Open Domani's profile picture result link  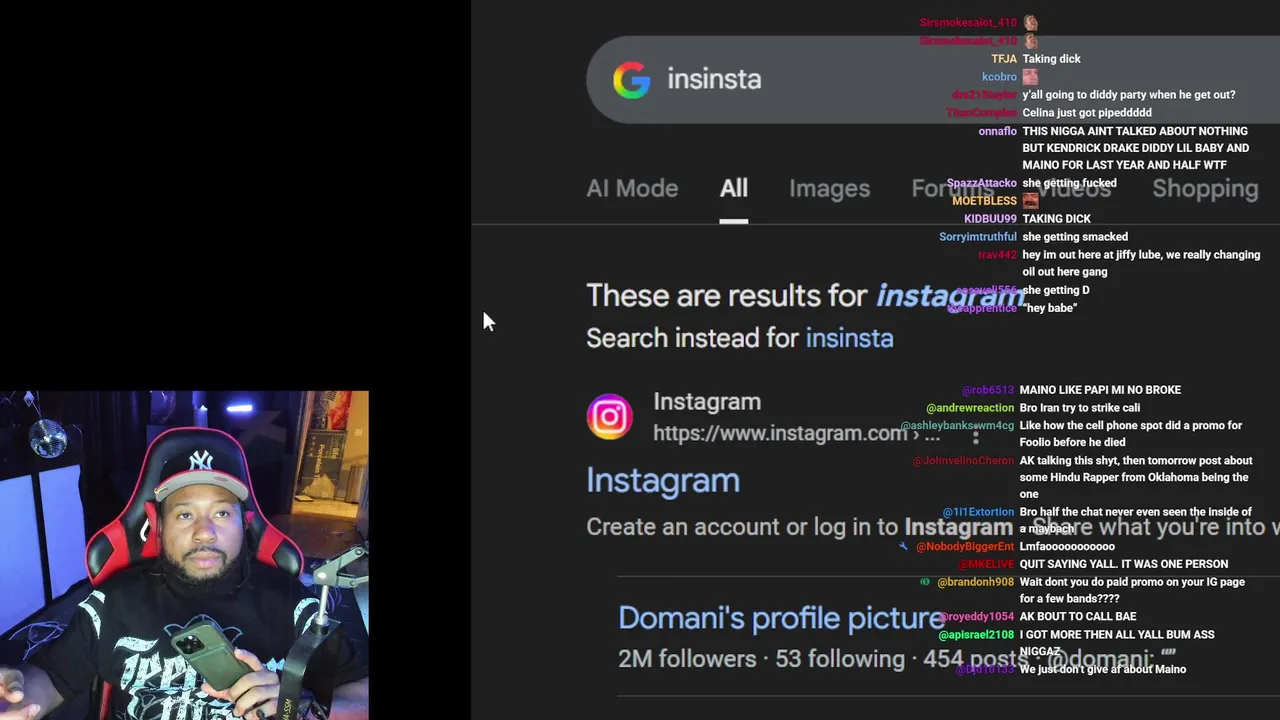point(781,618)
